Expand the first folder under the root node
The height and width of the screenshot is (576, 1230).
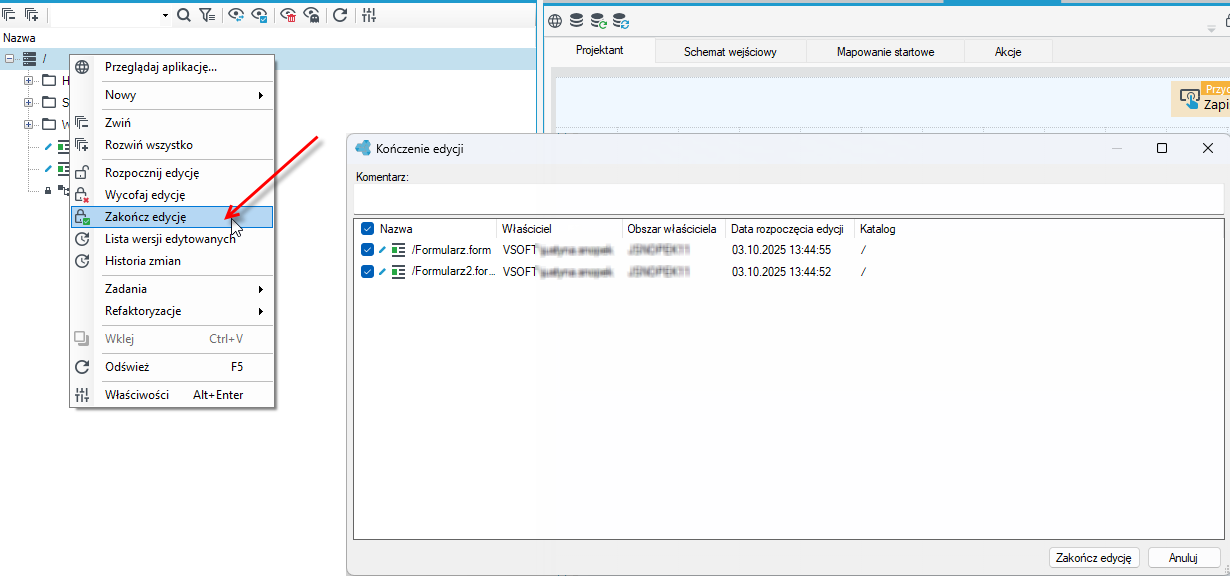click(x=29, y=81)
